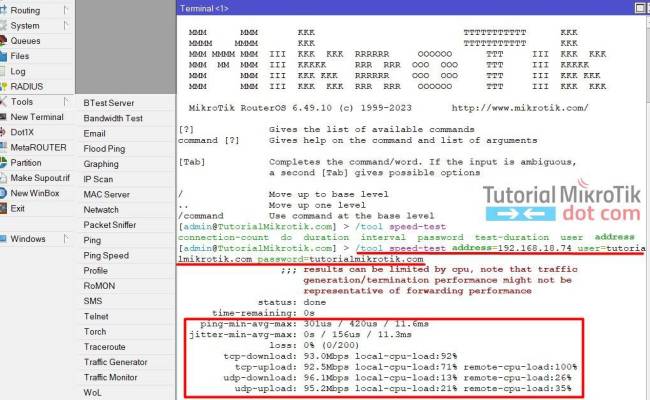Expand the Windows submenu arrow

(x=65, y=239)
